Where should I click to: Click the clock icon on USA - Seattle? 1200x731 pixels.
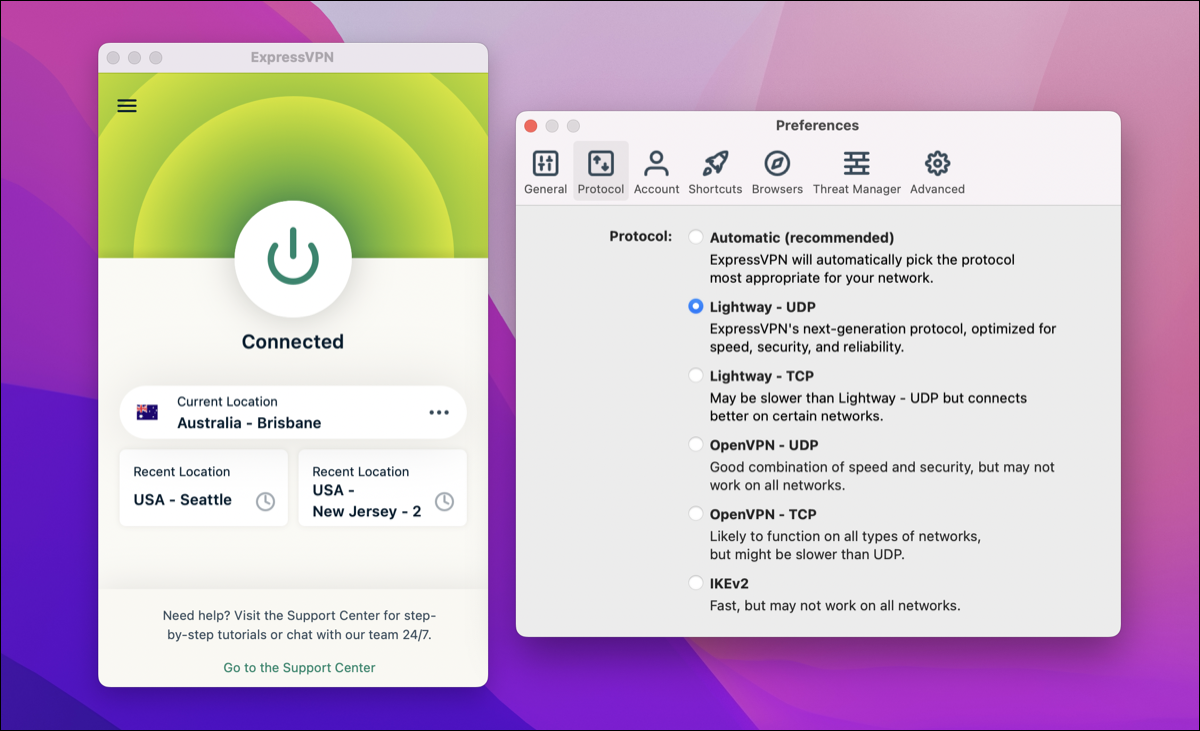(x=265, y=501)
